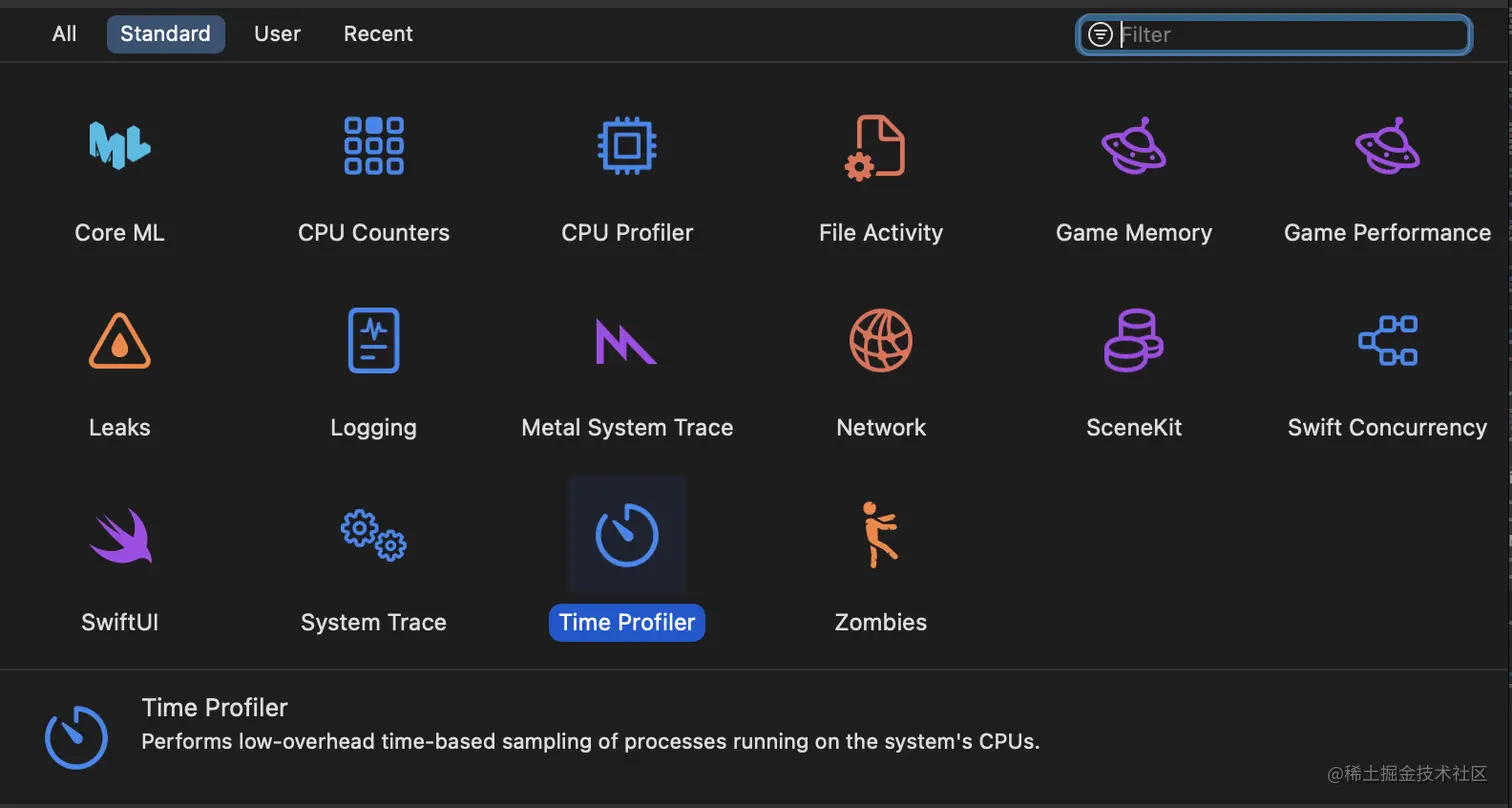Viewport: 1512px width, 808px height.
Task: Click the Game Memory label
Action: 1134,233
